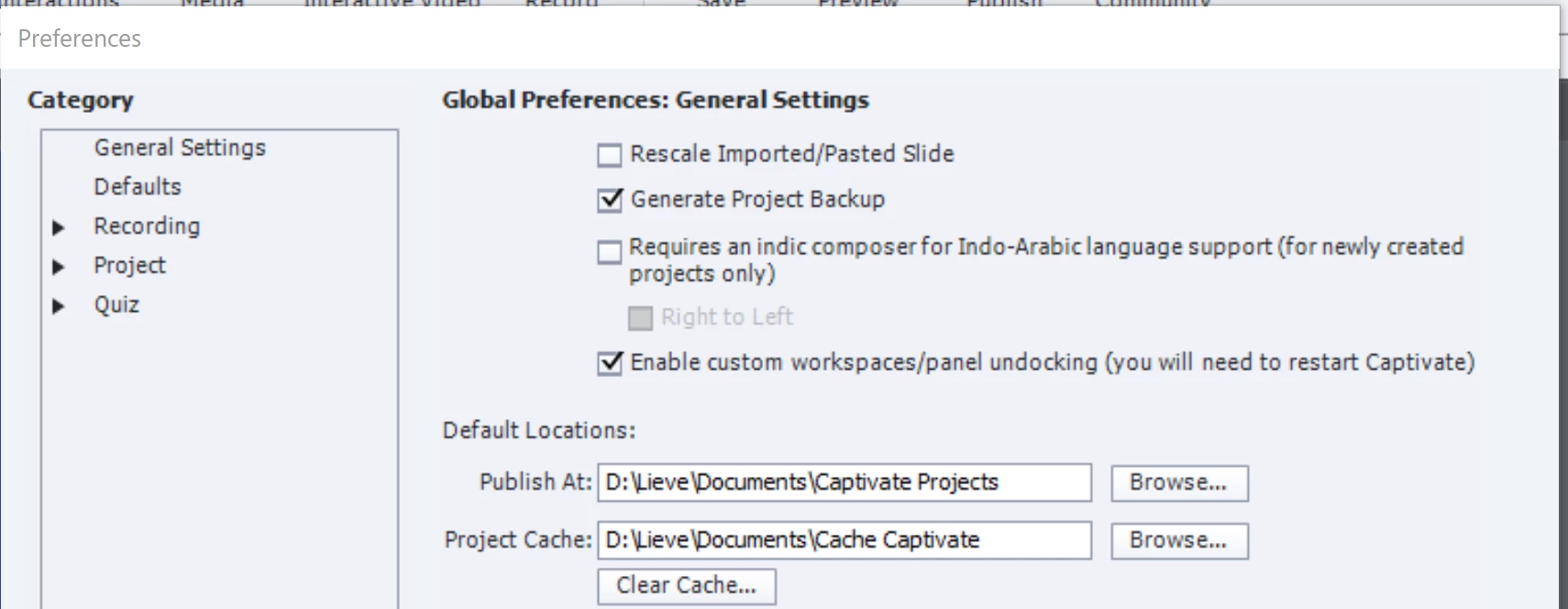The height and width of the screenshot is (609, 1568).
Task: Select the Recording category label
Action: 147,227
